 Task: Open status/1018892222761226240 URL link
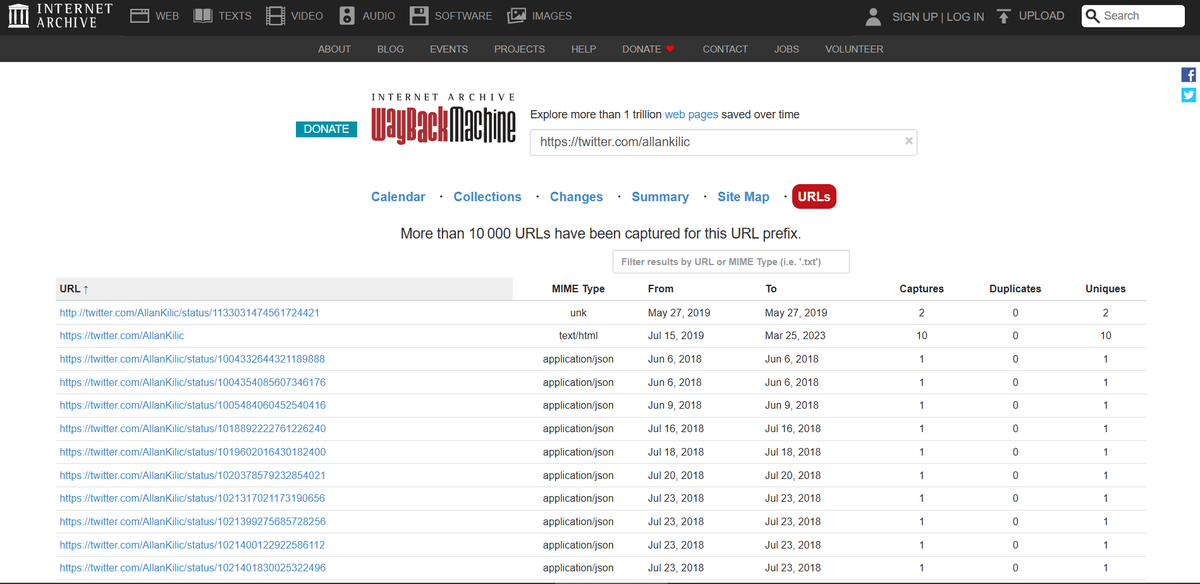pos(192,429)
